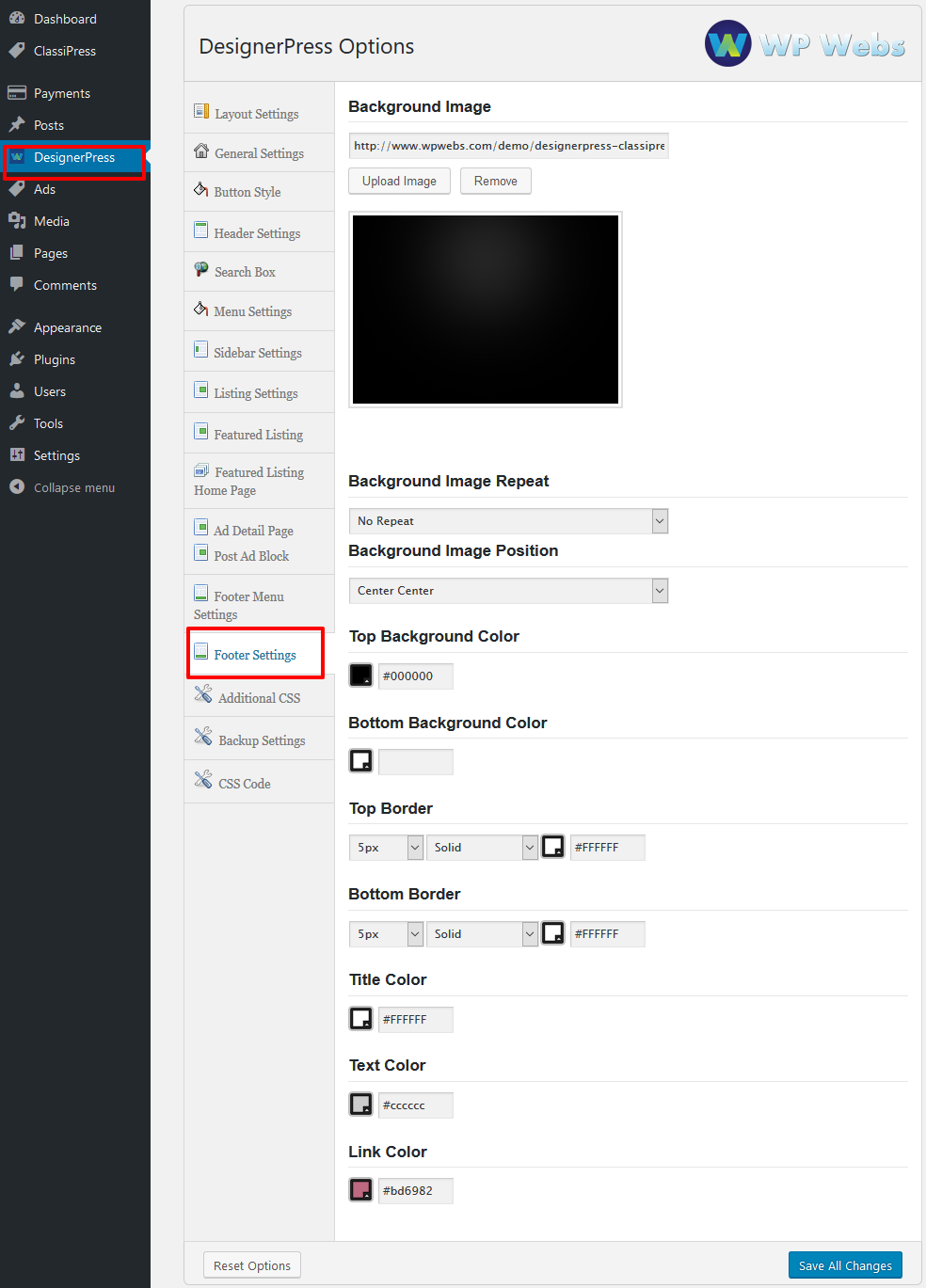Click the Posts pushpin icon
926x1288 pixels.
click(x=17, y=125)
